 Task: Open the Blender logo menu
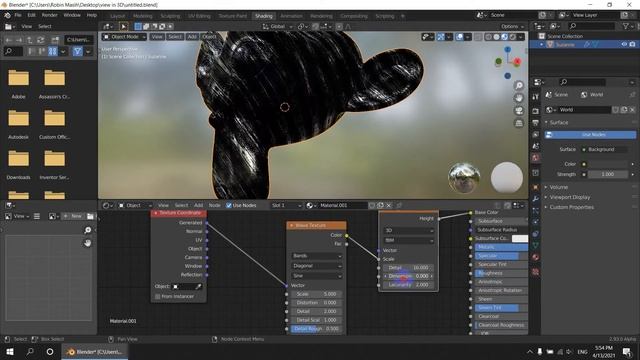click(x=7, y=15)
